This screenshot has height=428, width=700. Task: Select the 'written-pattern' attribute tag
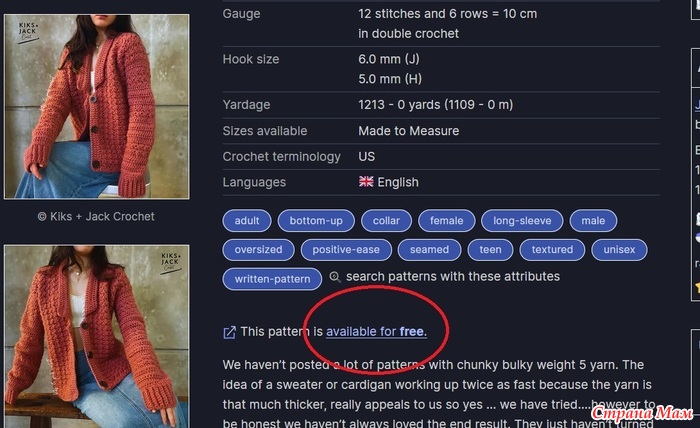(272, 279)
